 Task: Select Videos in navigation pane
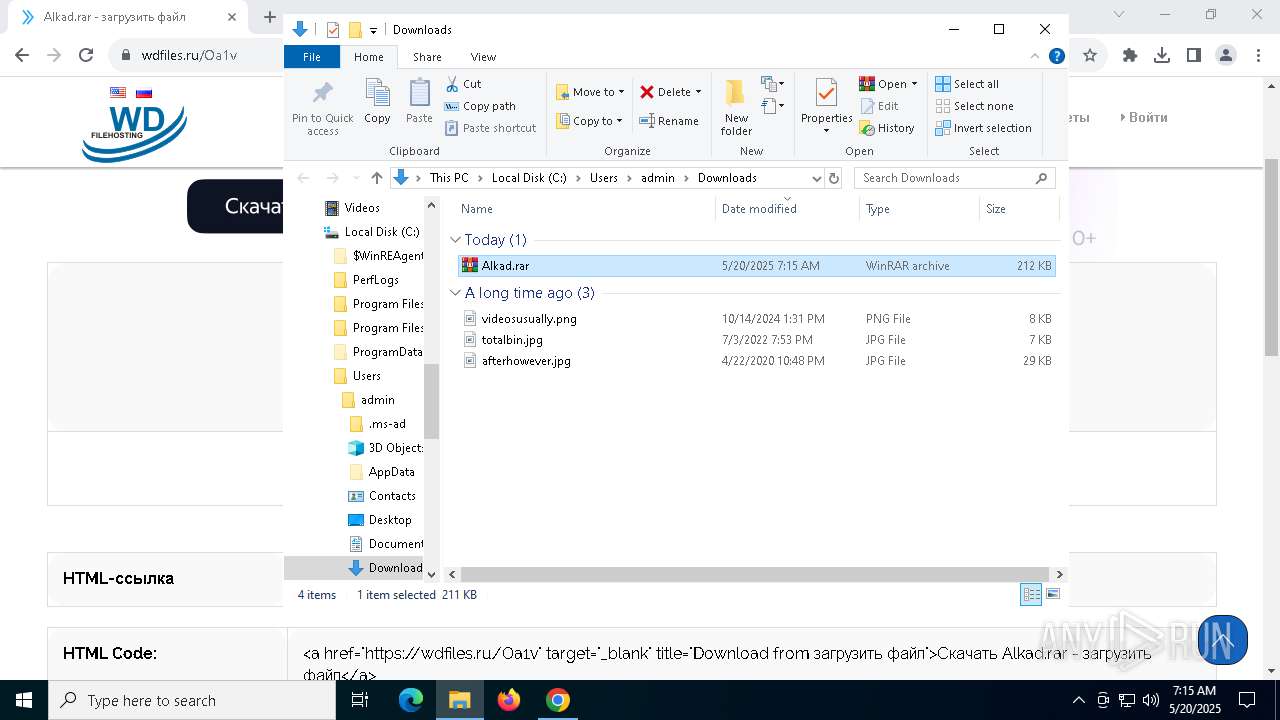point(353,208)
